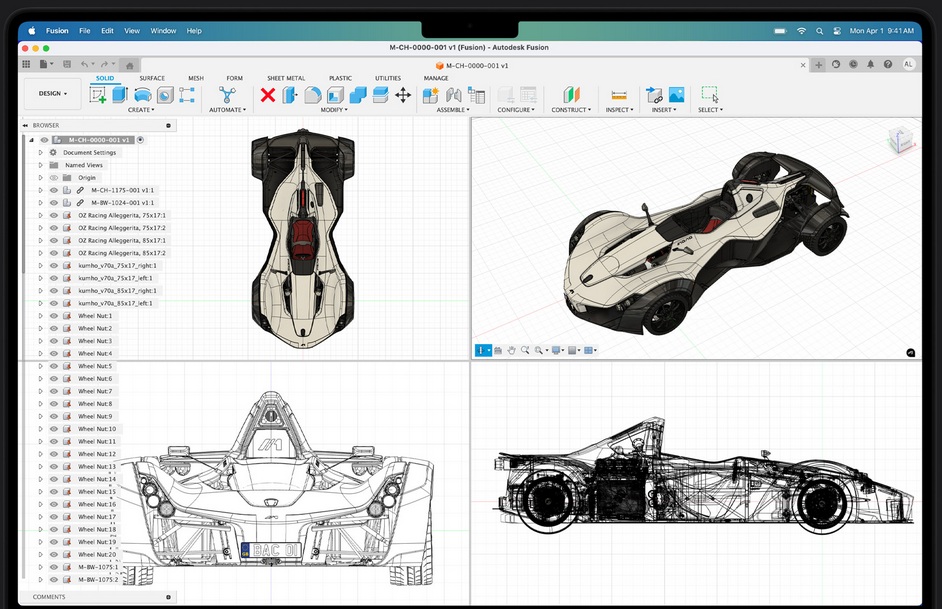Toggle visibility of Wheel Nut:10

click(53, 429)
